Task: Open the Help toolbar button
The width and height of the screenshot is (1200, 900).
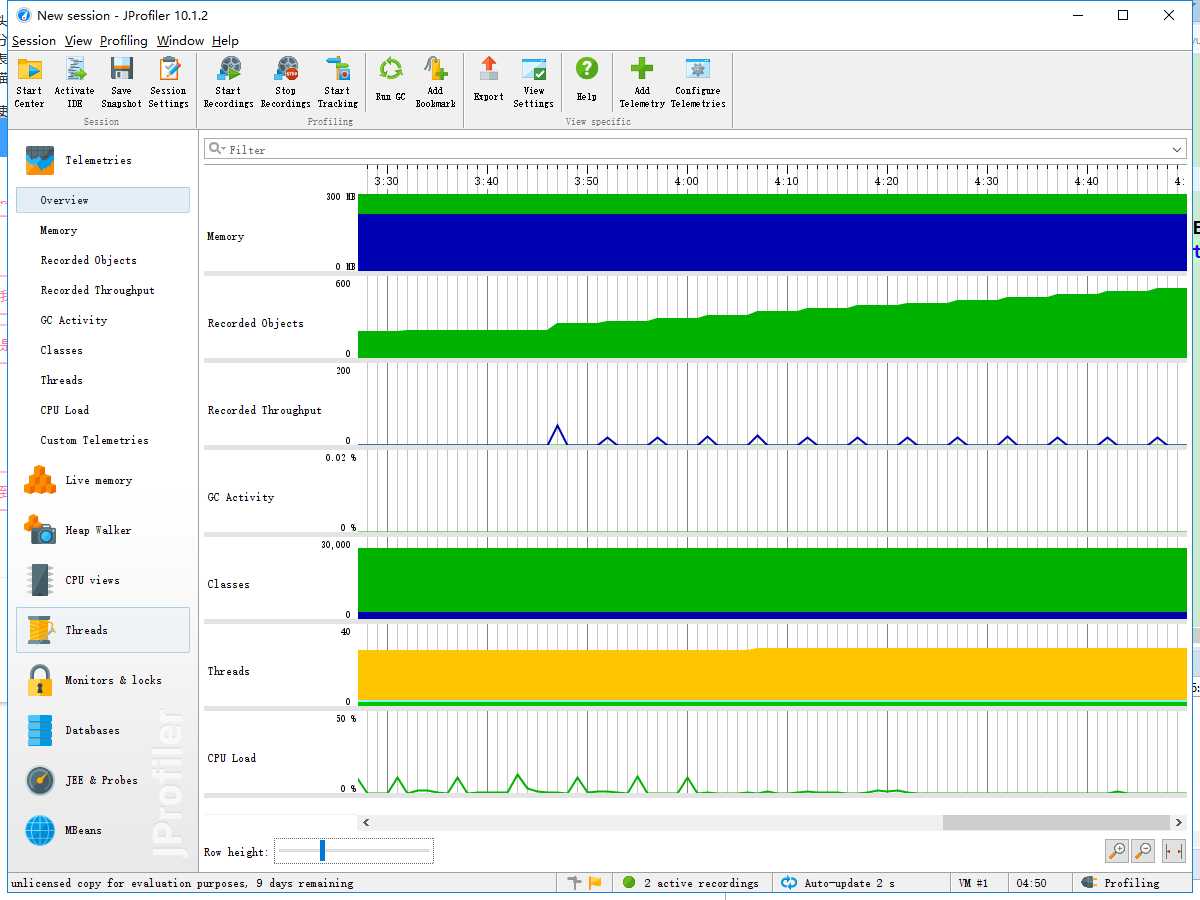Action: click(x=586, y=82)
